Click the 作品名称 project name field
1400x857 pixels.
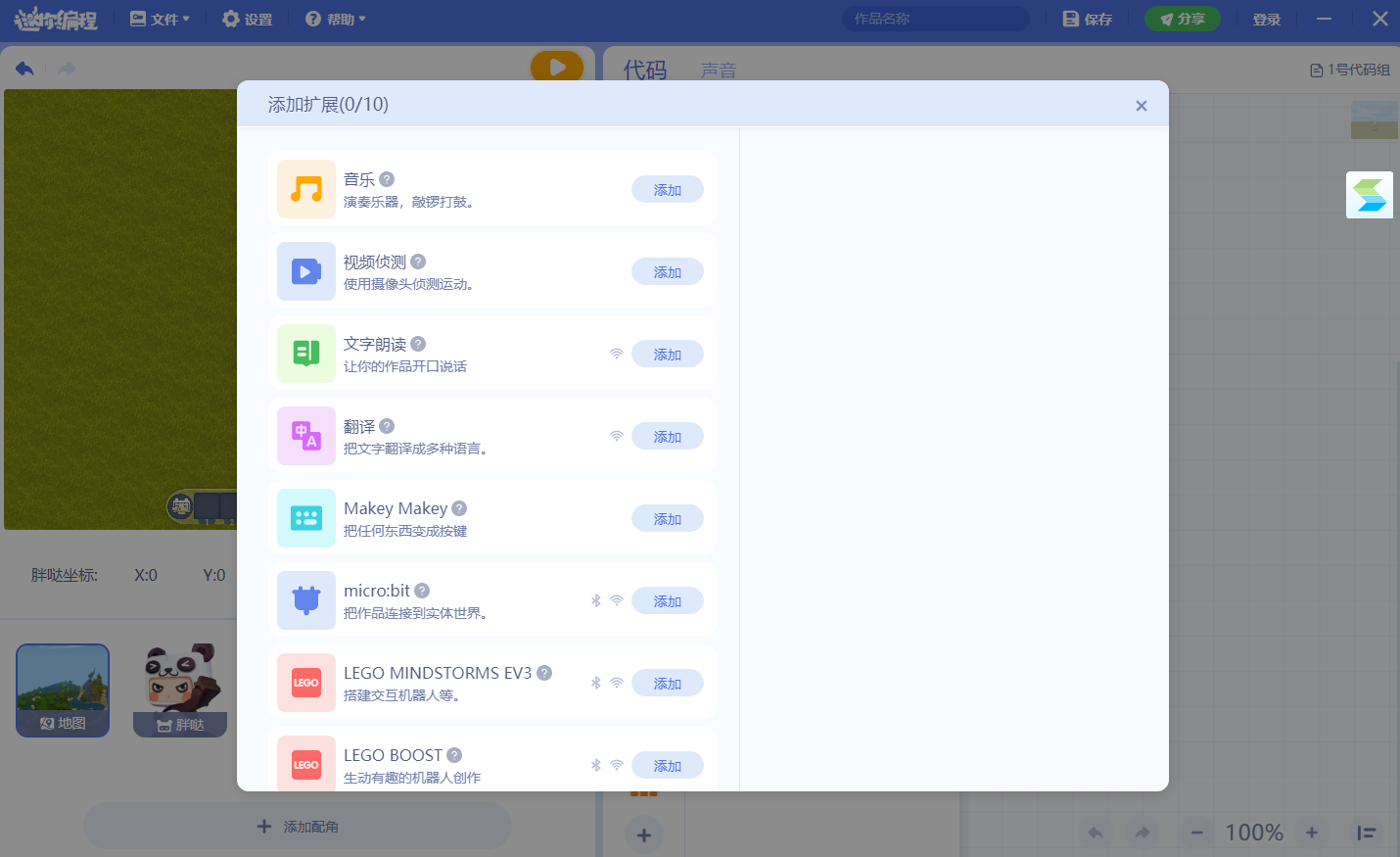tap(936, 19)
